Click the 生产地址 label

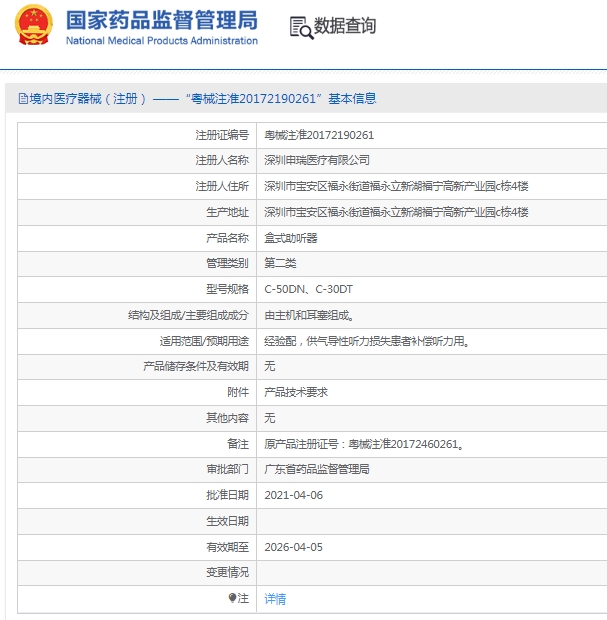tap(227, 212)
